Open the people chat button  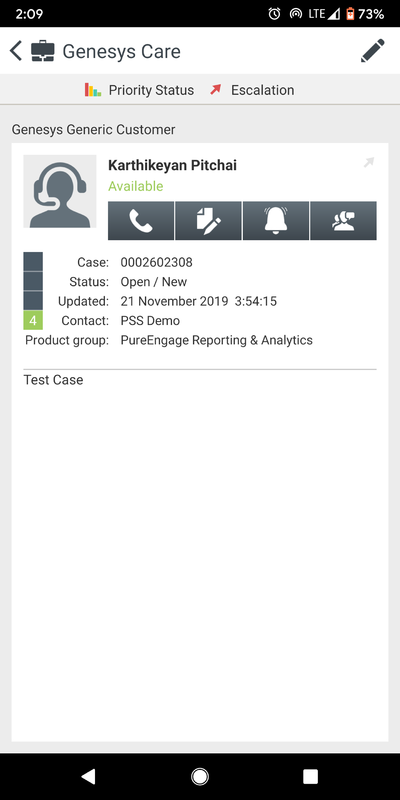(x=343, y=220)
